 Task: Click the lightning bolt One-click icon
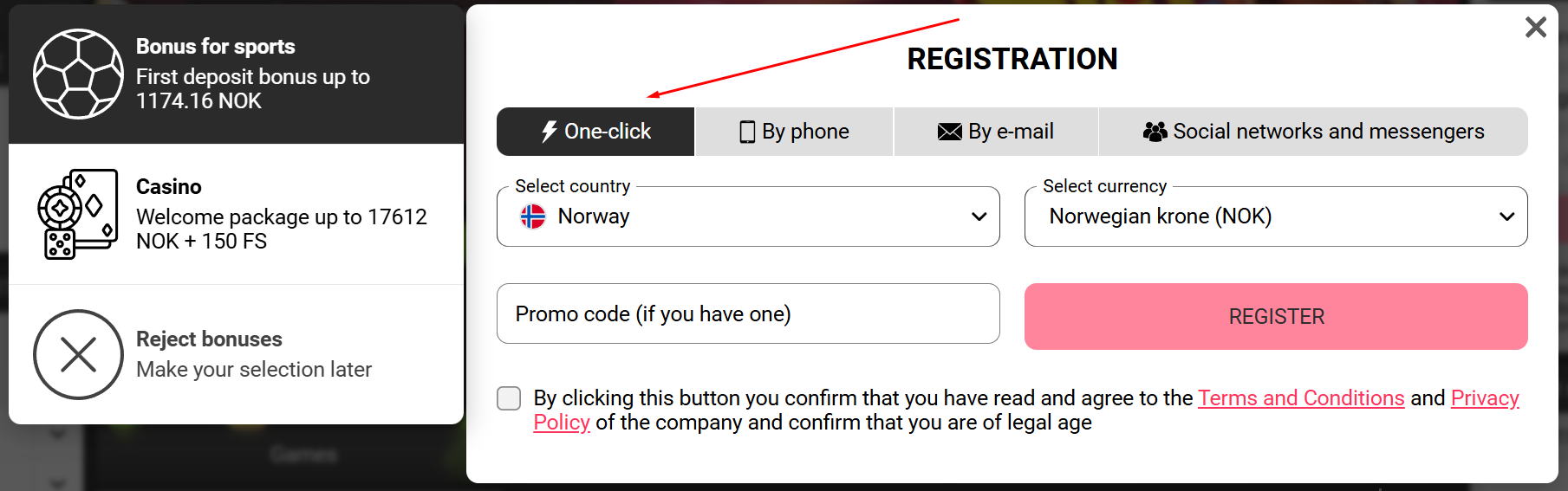pyautogui.click(x=549, y=132)
